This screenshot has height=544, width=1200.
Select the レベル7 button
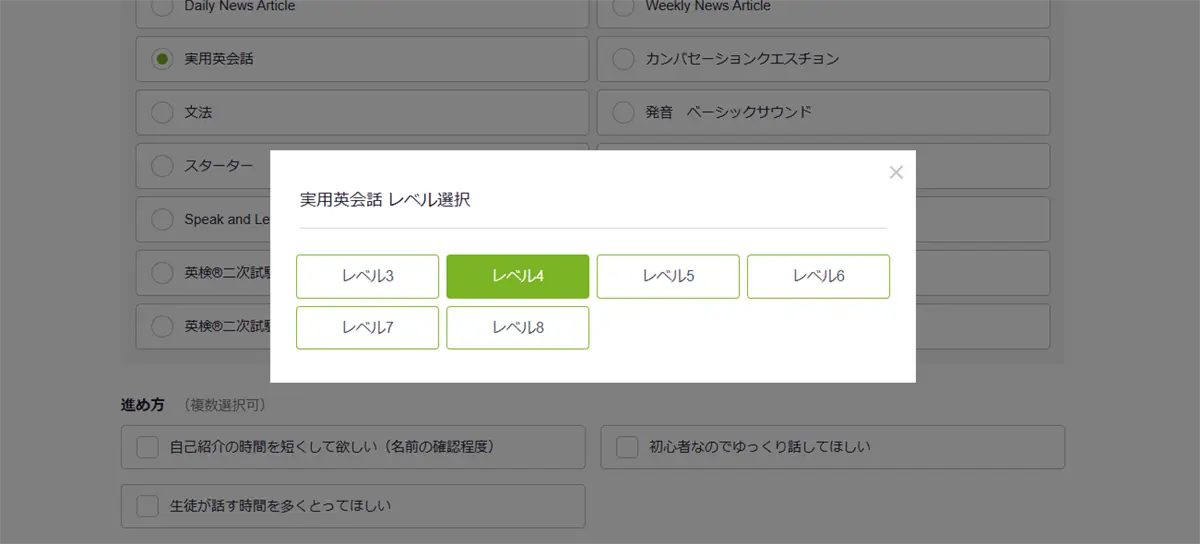pyautogui.click(x=367, y=327)
